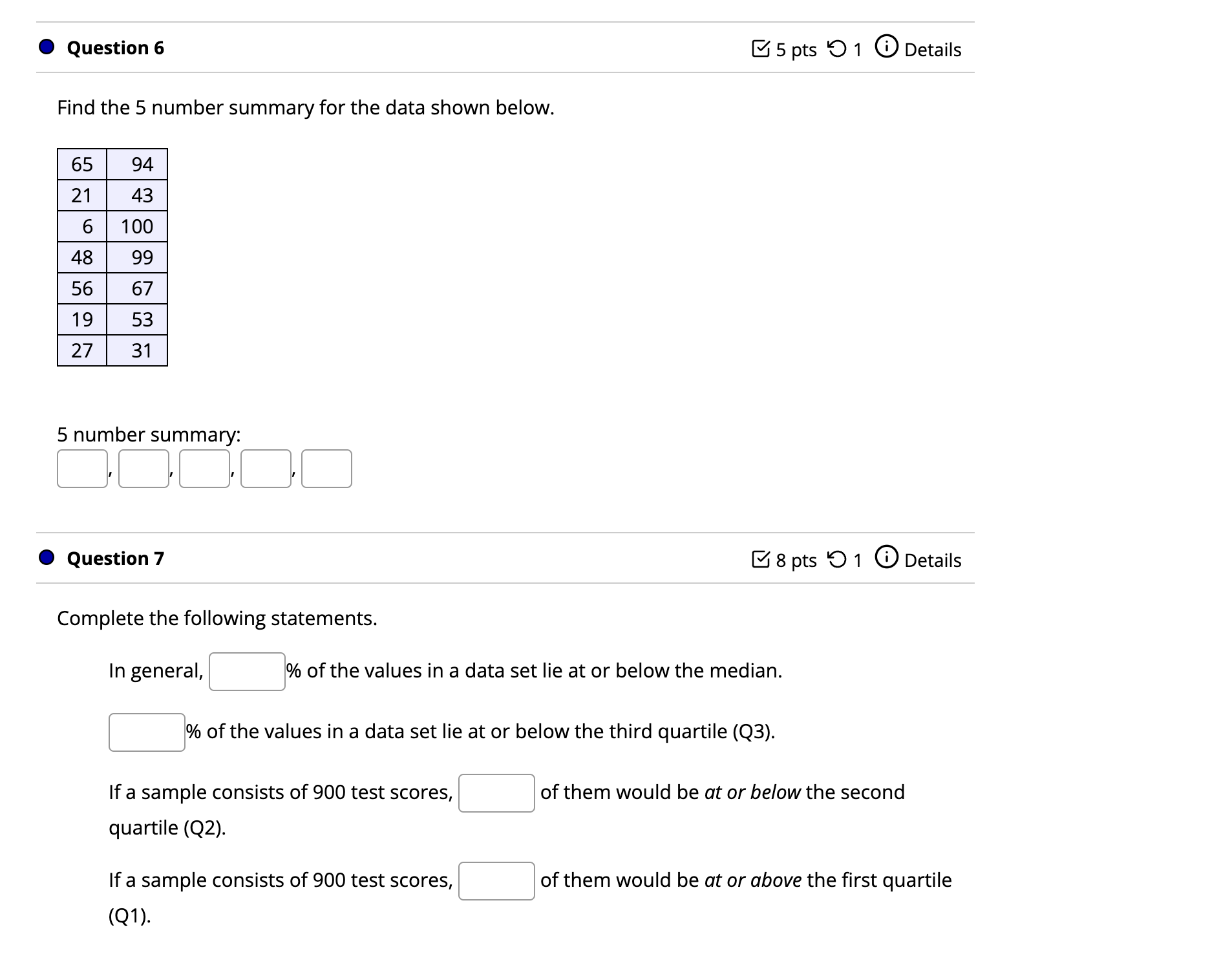Click the input box in the second quartile question
The width and height of the screenshot is (1210, 980).
[x=496, y=793]
